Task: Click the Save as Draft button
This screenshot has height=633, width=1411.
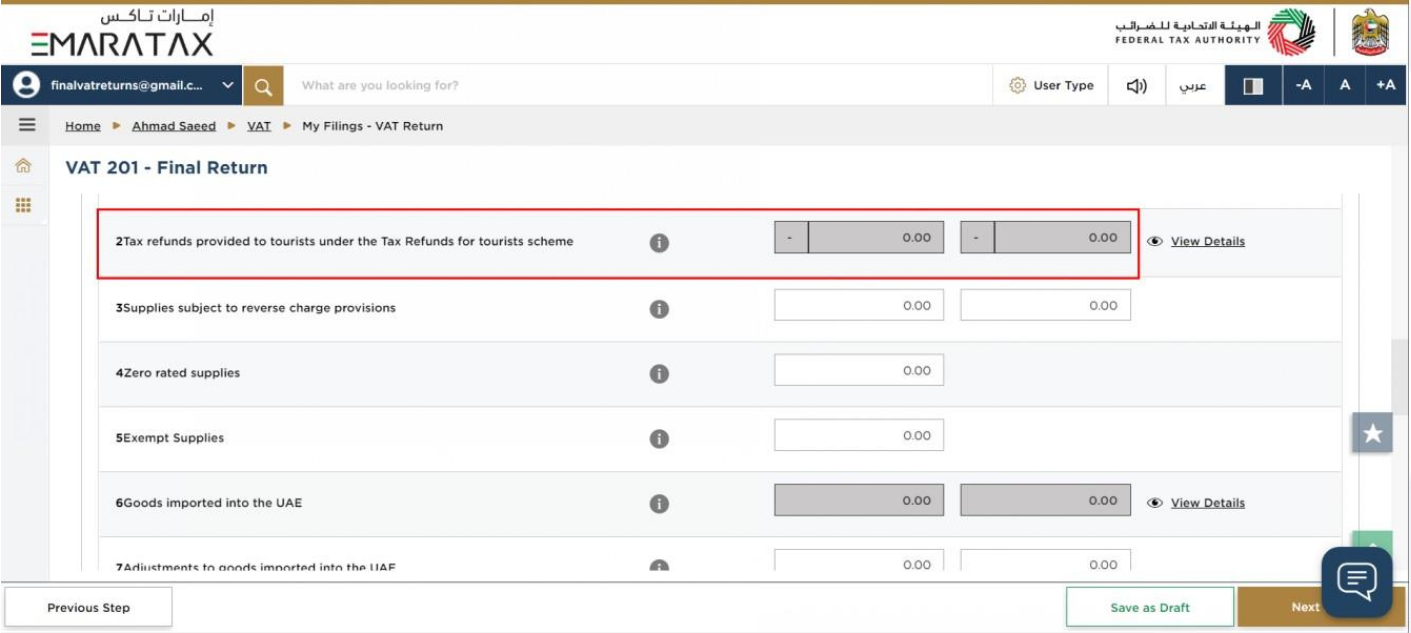Action: (1150, 607)
